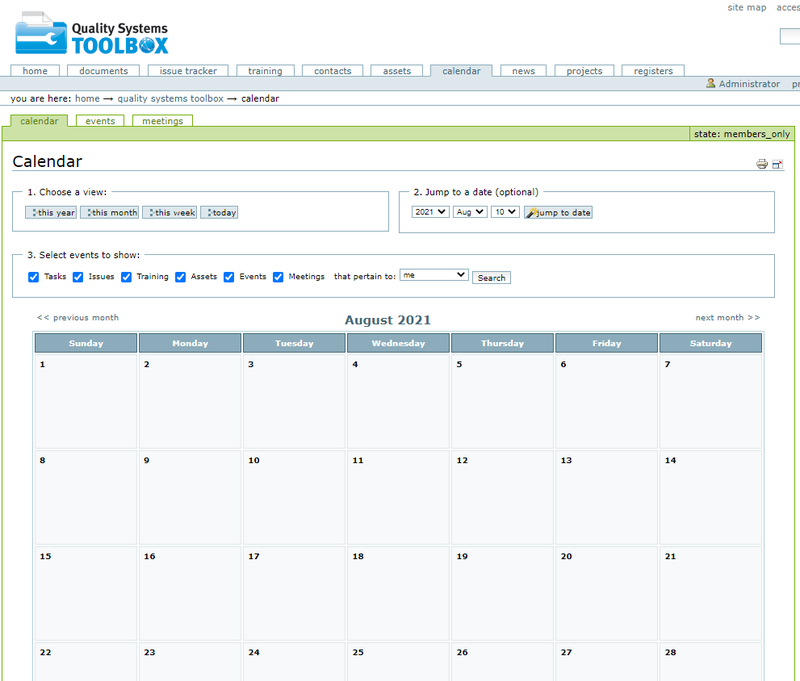Click the full screen toggle icon
The width and height of the screenshot is (800, 681).
pos(777,164)
